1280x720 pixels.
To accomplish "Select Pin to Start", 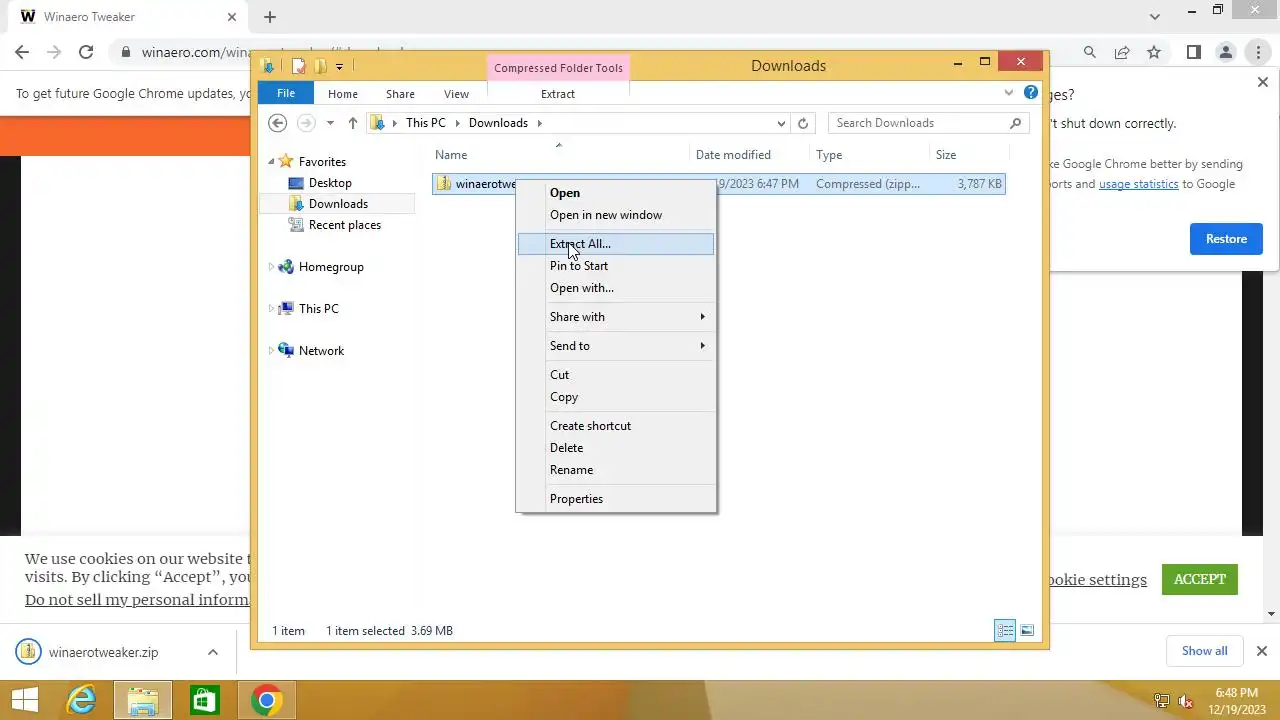I will point(616,266).
